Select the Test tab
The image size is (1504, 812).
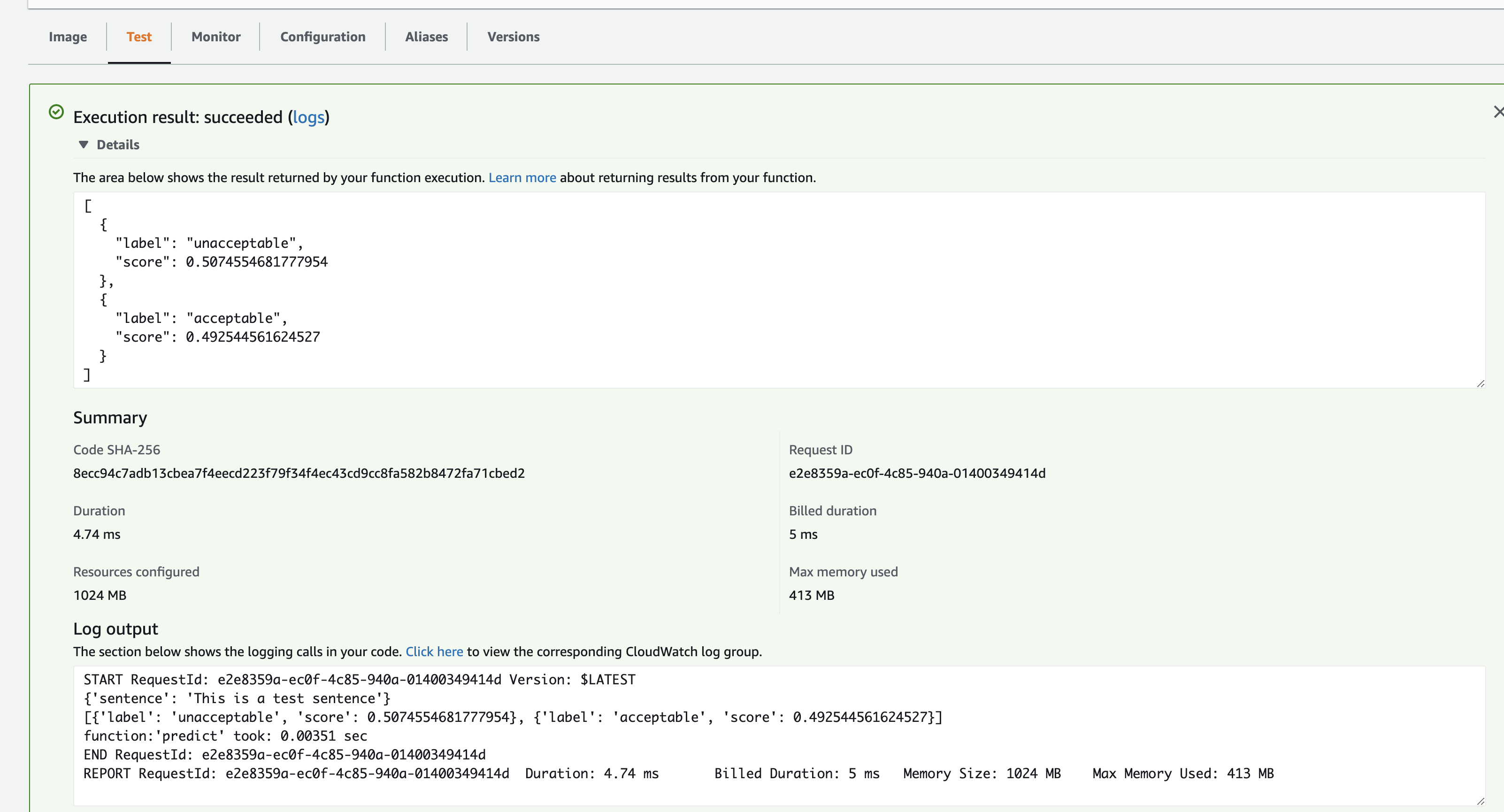tap(139, 37)
